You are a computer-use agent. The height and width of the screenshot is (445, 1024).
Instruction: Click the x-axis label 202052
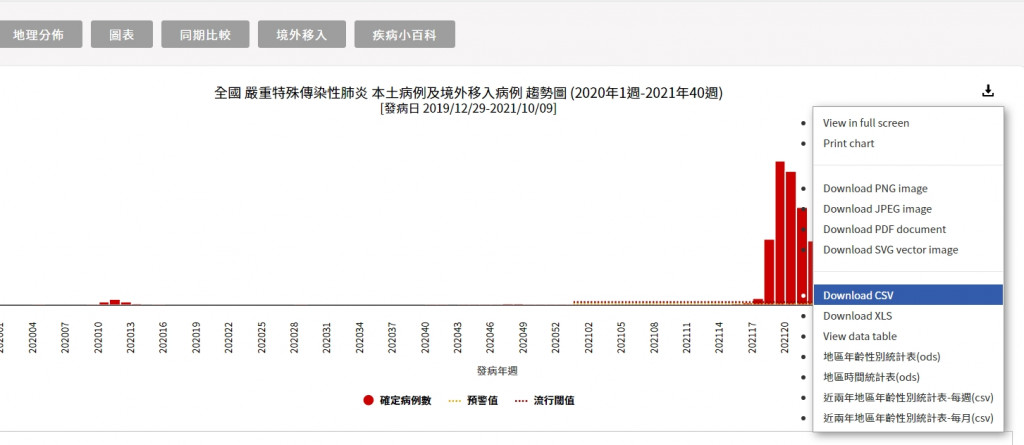pos(556,337)
